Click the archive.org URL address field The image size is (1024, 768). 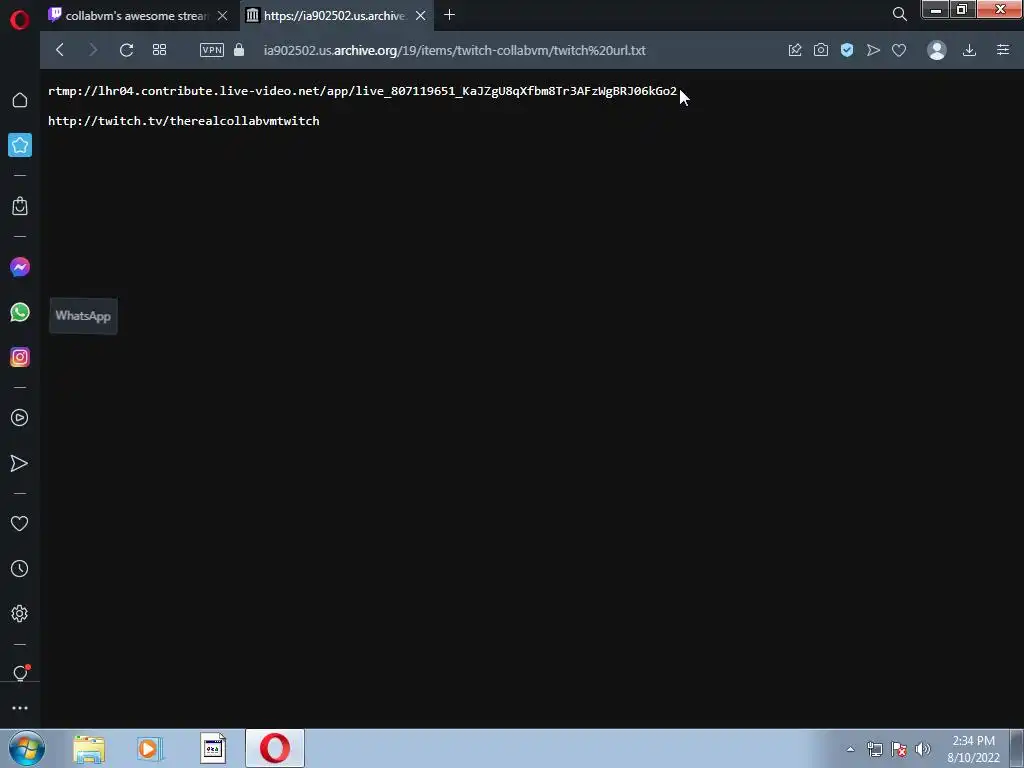(455, 50)
